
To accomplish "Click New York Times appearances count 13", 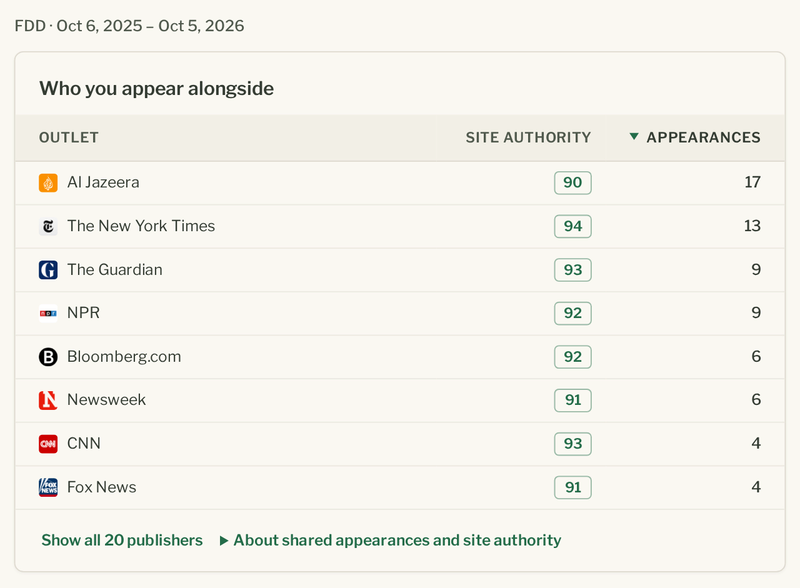I will (752, 226).
